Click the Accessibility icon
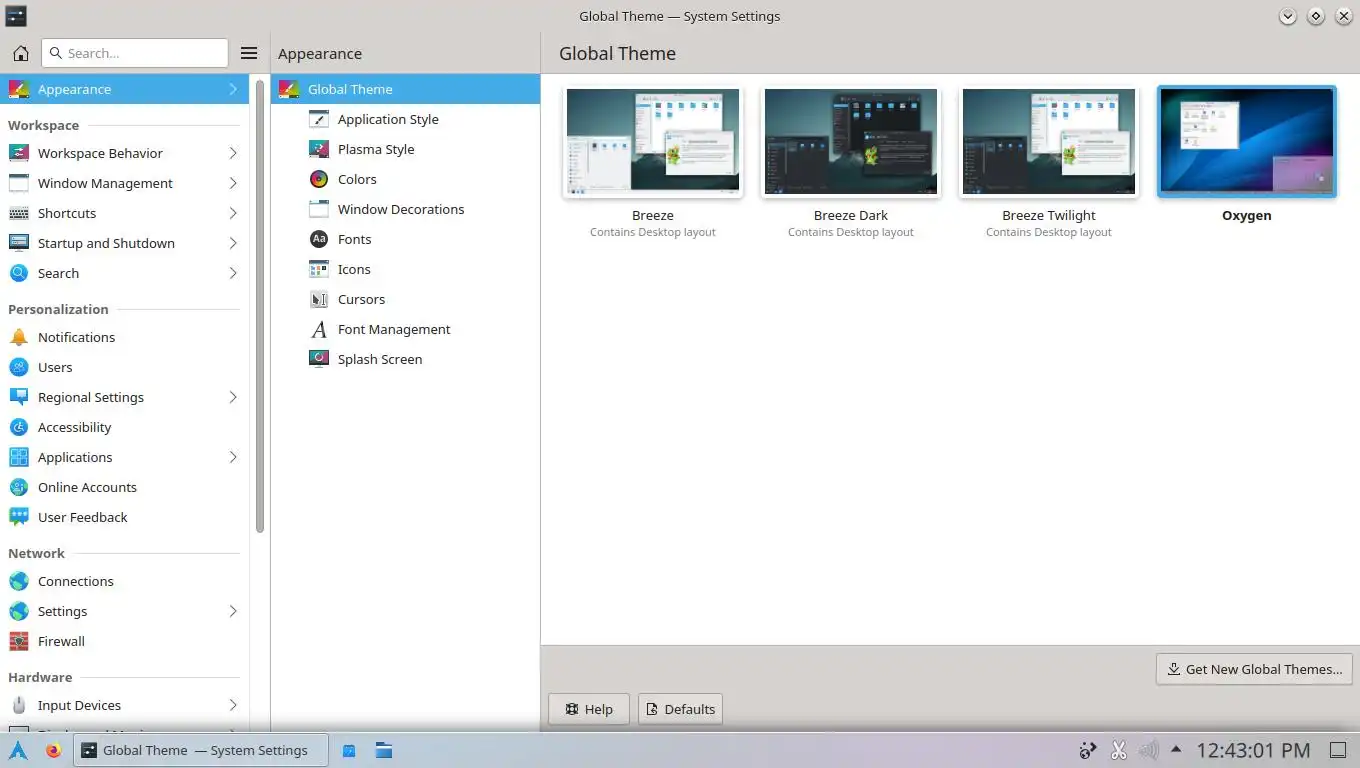 [18, 427]
